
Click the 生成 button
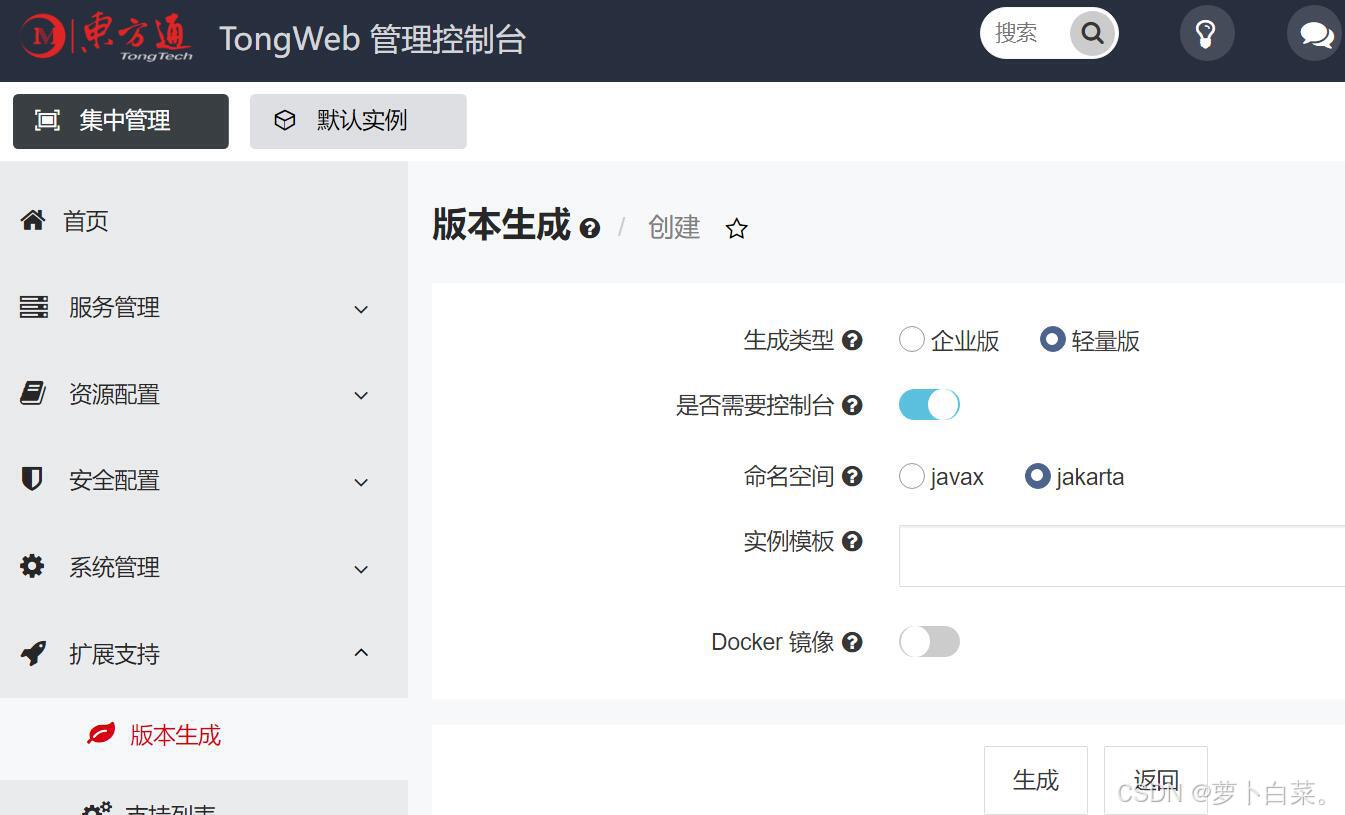click(x=1036, y=780)
